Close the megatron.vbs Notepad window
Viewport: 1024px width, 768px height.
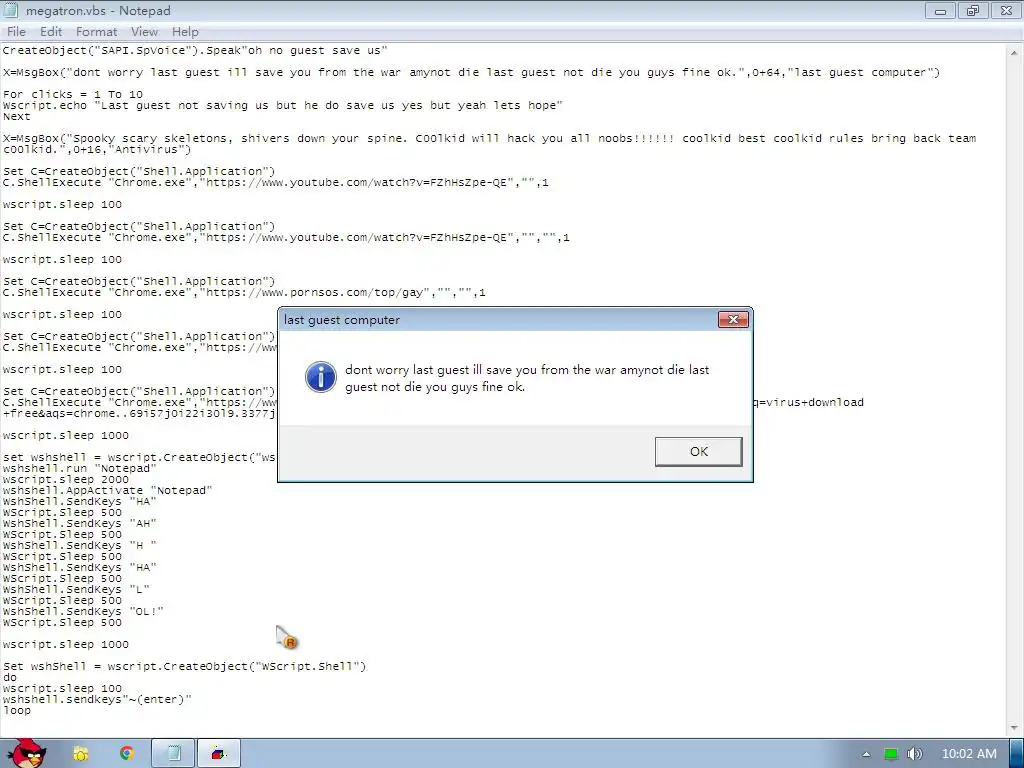click(x=1006, y=10)
